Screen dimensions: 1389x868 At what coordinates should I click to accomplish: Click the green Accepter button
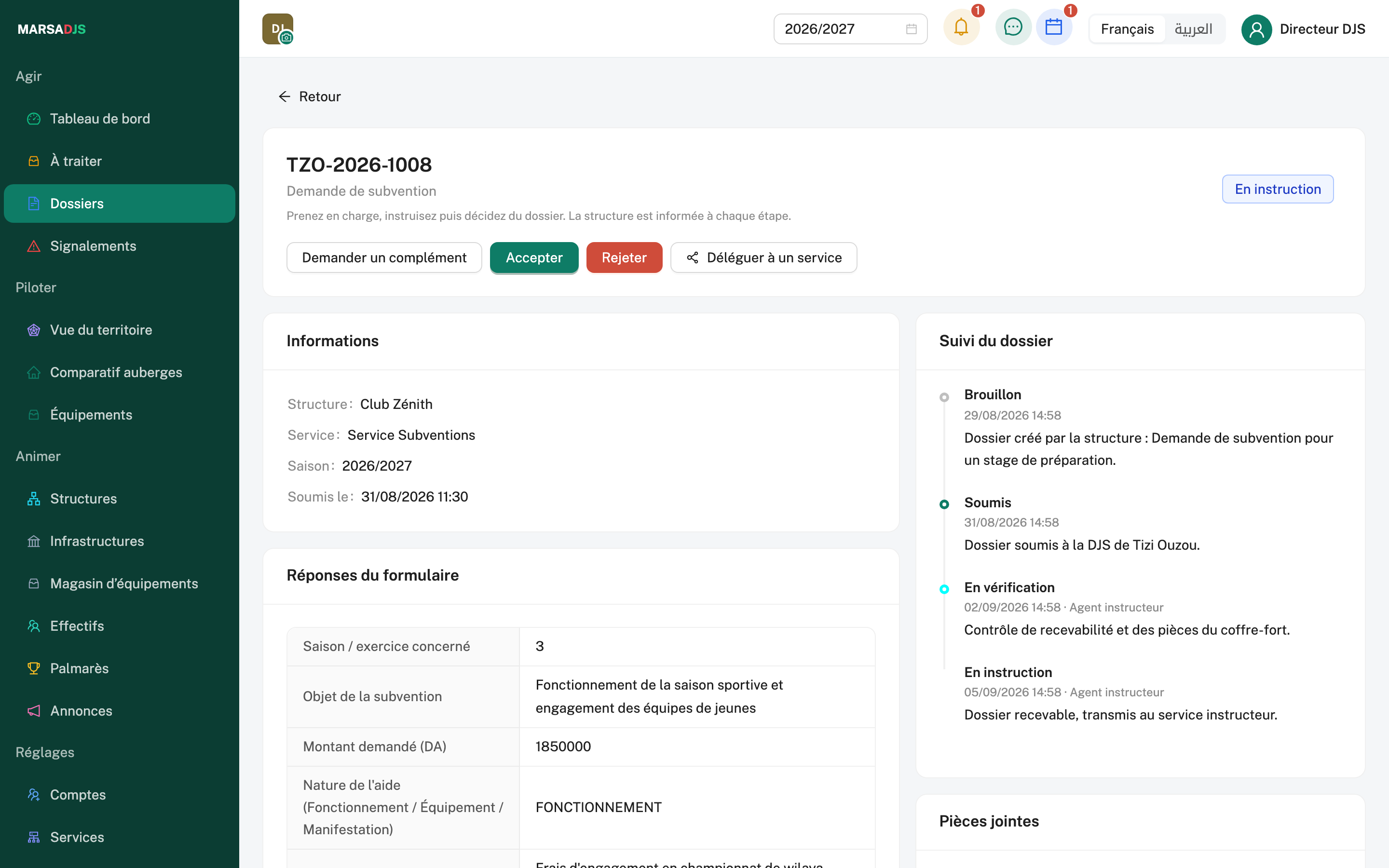pyautogui.click(x=534, y=258)
